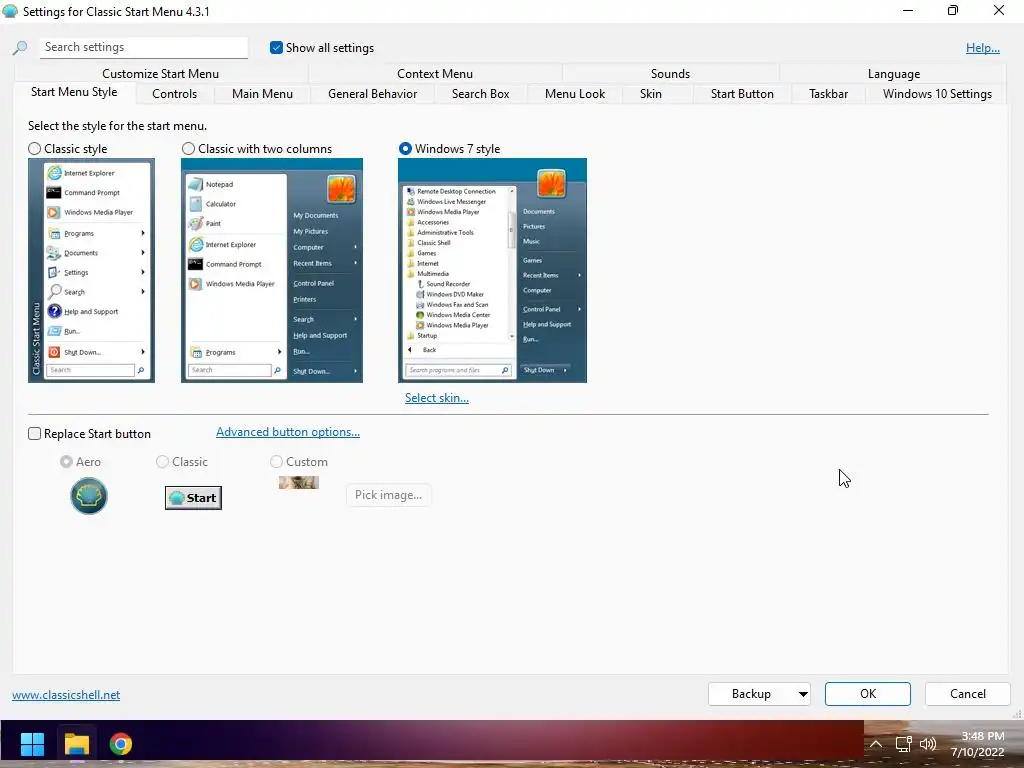Image resolution: width=1024 pixels, height=768 pixels.
Task: Click the Backup button
Action: [x=752, y=694]
